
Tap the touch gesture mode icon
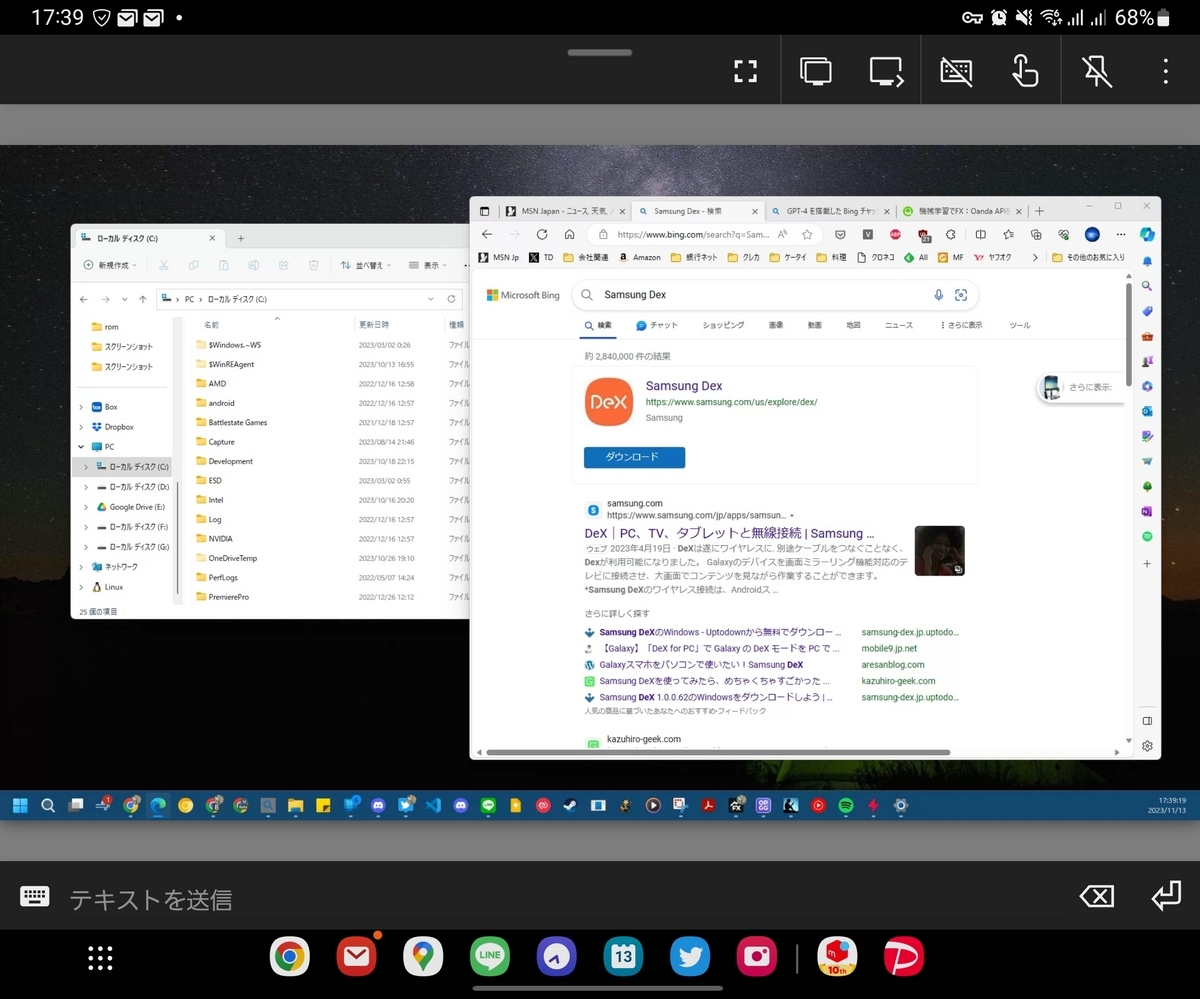(1025, 71)
